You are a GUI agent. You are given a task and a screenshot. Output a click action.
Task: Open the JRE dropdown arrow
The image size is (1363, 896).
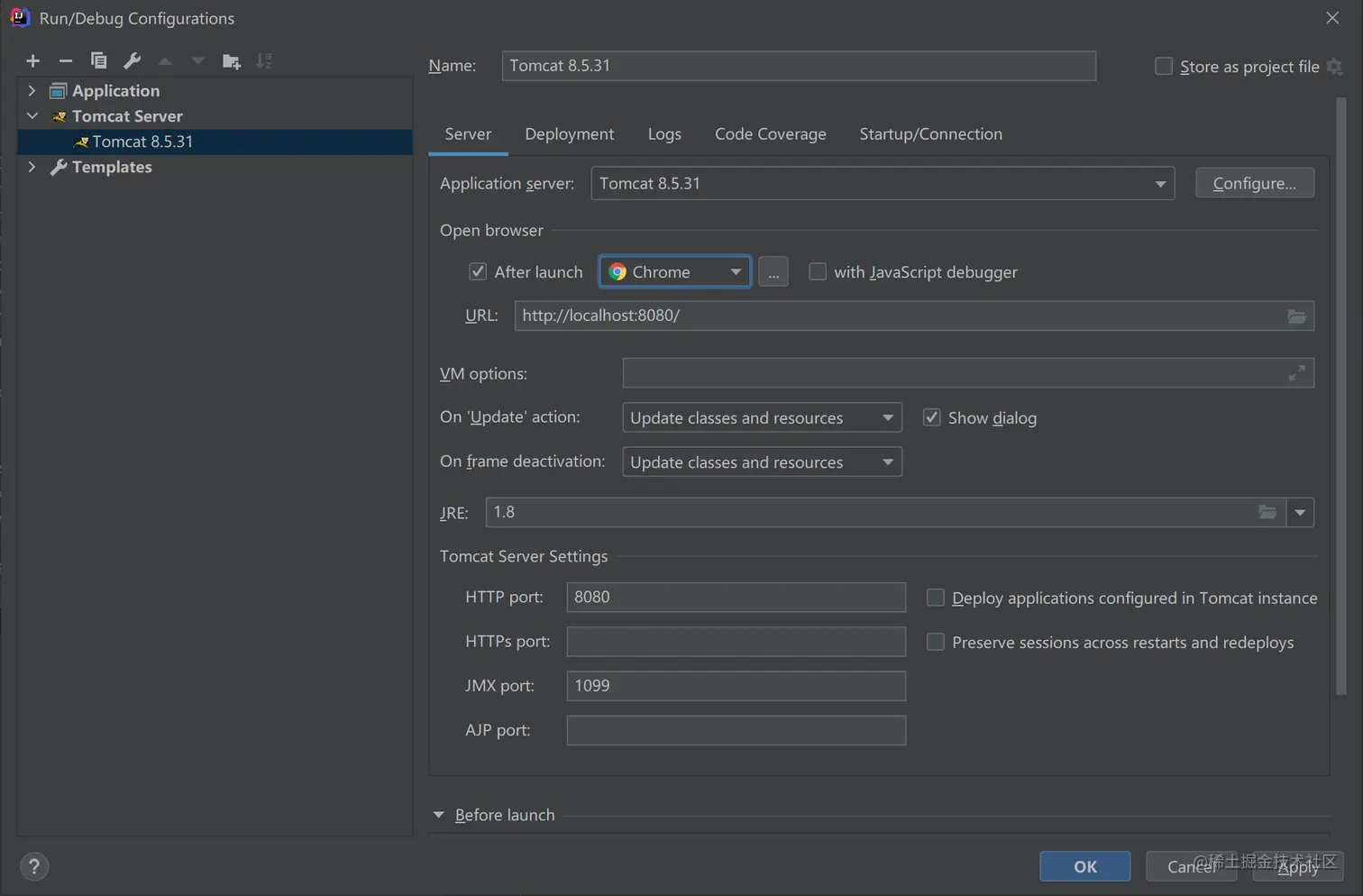click(x=1300, y=512)
